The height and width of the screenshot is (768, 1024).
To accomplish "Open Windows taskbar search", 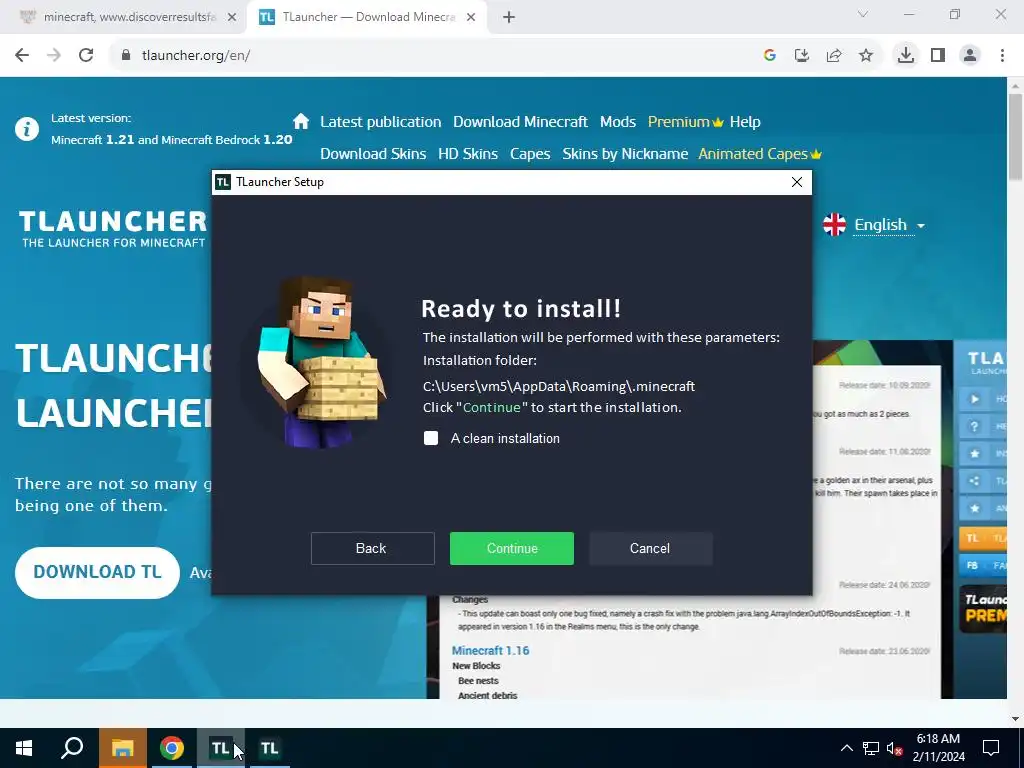I will pyautogui.click(x=72, y=748).
